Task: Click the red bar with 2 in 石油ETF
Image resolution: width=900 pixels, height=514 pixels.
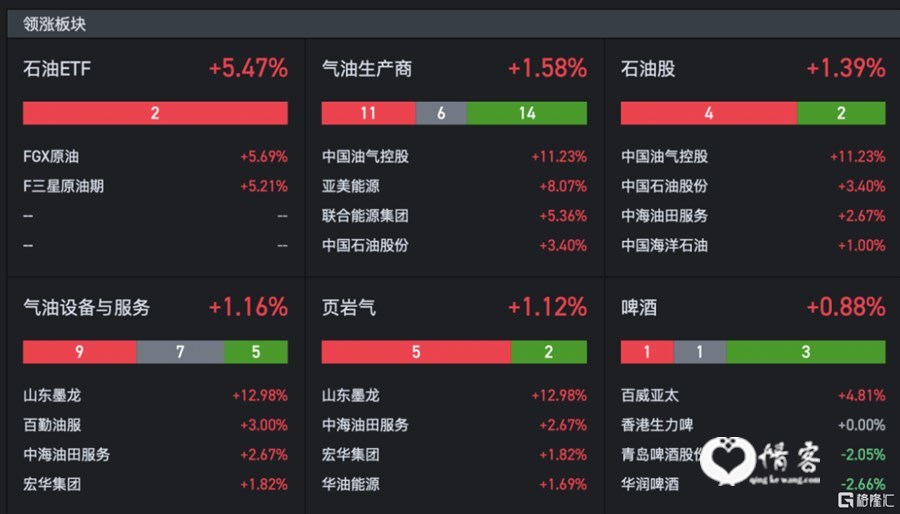Action: pos(155,113)
